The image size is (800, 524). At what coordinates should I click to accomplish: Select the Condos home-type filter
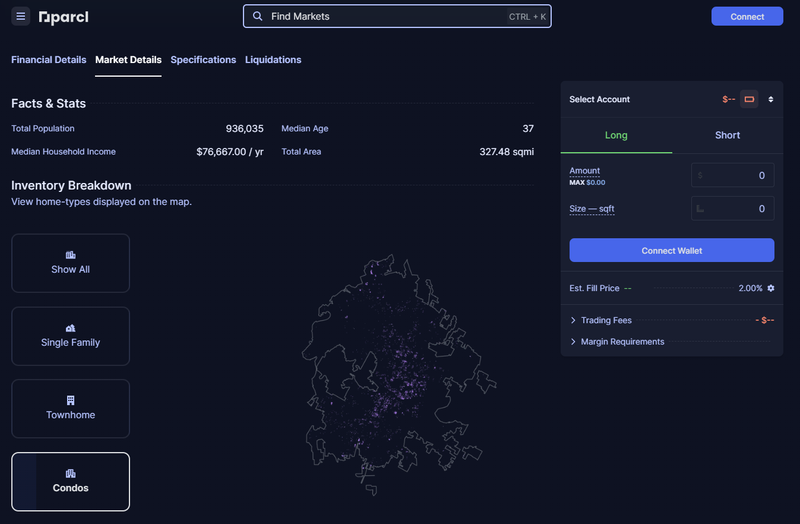[70, 481]
